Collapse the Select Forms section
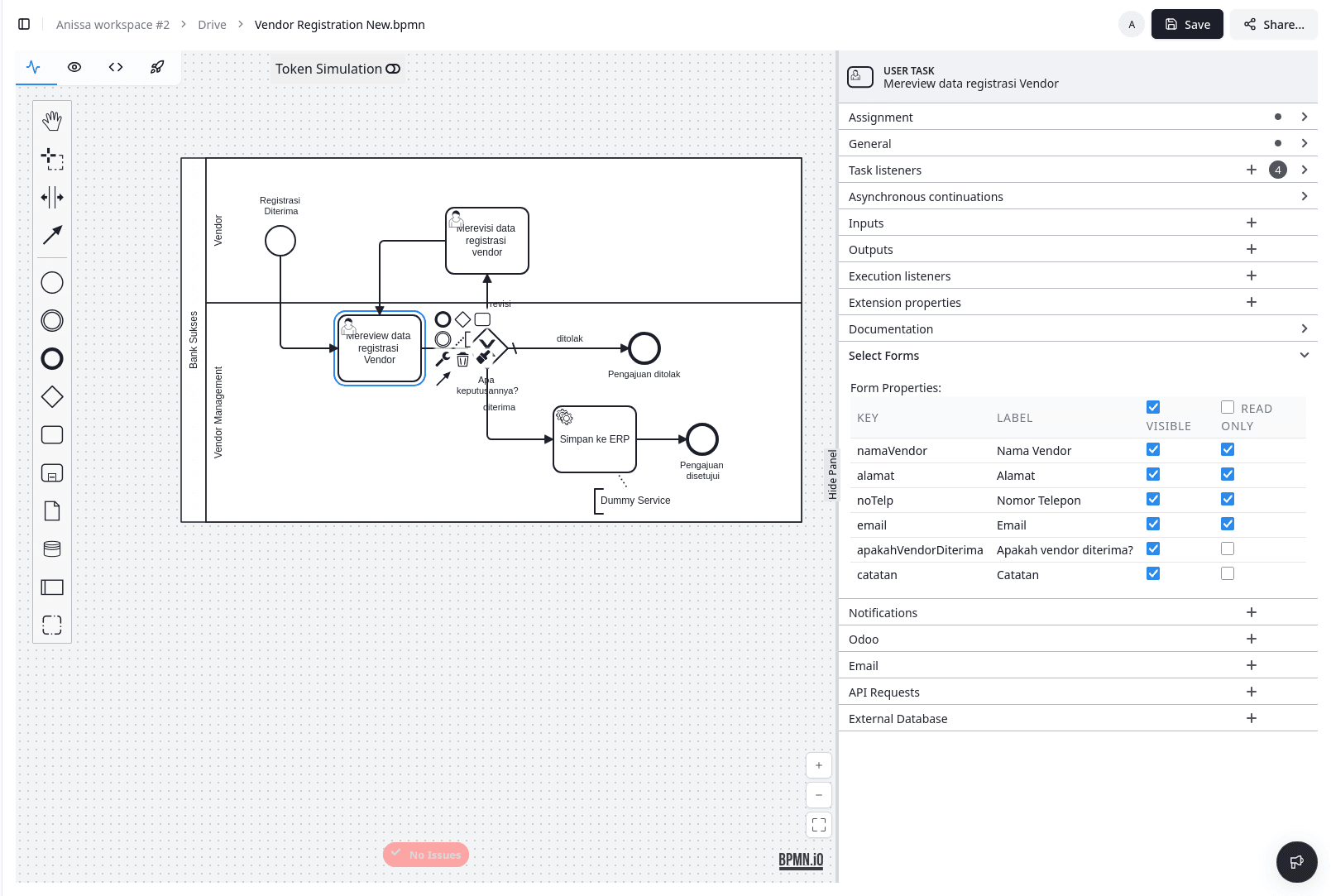Image resolution: width=1331 pixels, height=896 pixels. pyautogui.click(x=1304, y=356)
